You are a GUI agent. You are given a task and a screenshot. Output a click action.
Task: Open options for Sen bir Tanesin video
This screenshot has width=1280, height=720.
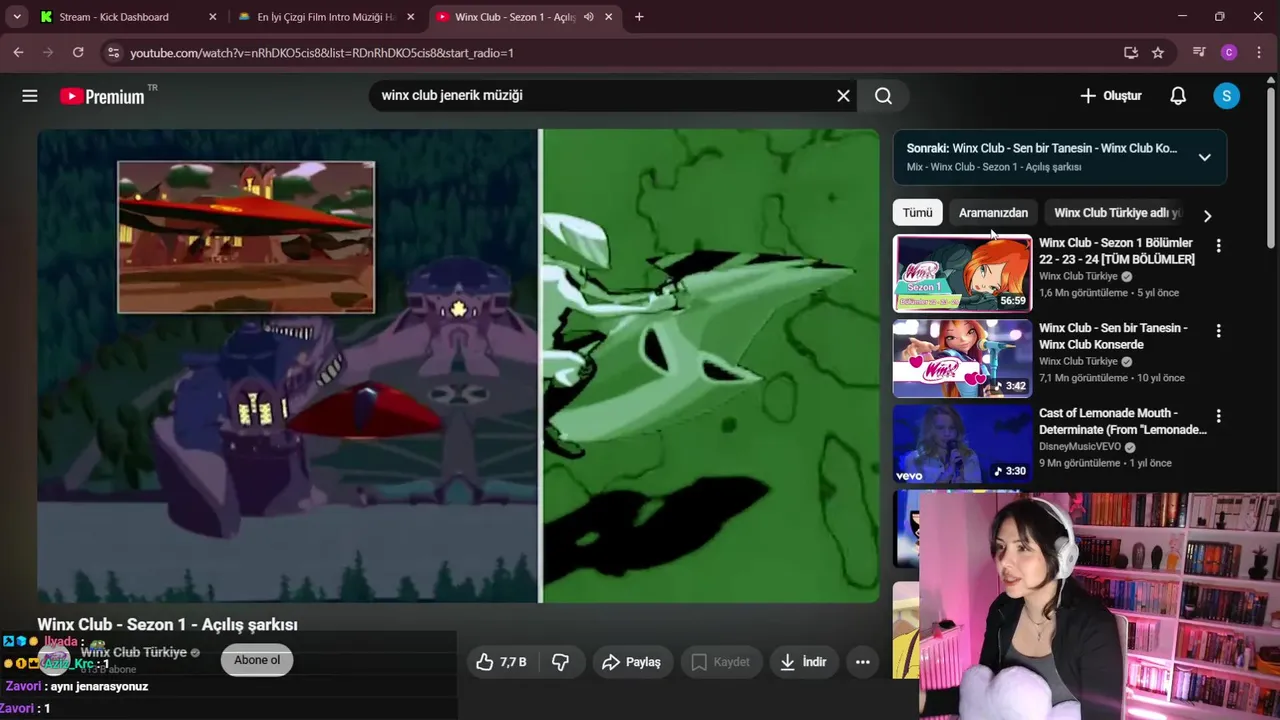click(1218, 330)
